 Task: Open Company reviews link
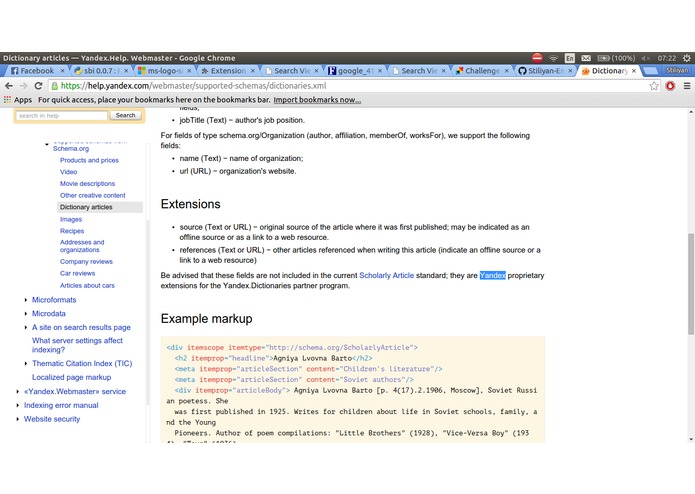tap(86, 261)
